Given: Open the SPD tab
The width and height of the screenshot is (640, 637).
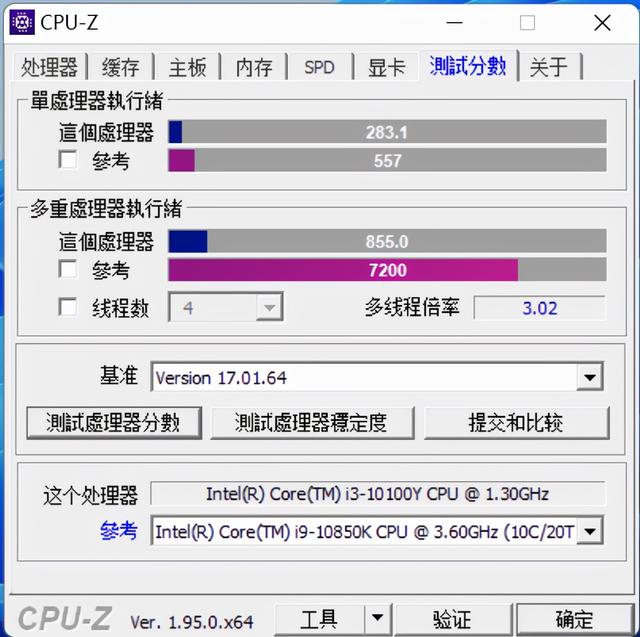Looking at the screenshot, I should click(319, 67).
